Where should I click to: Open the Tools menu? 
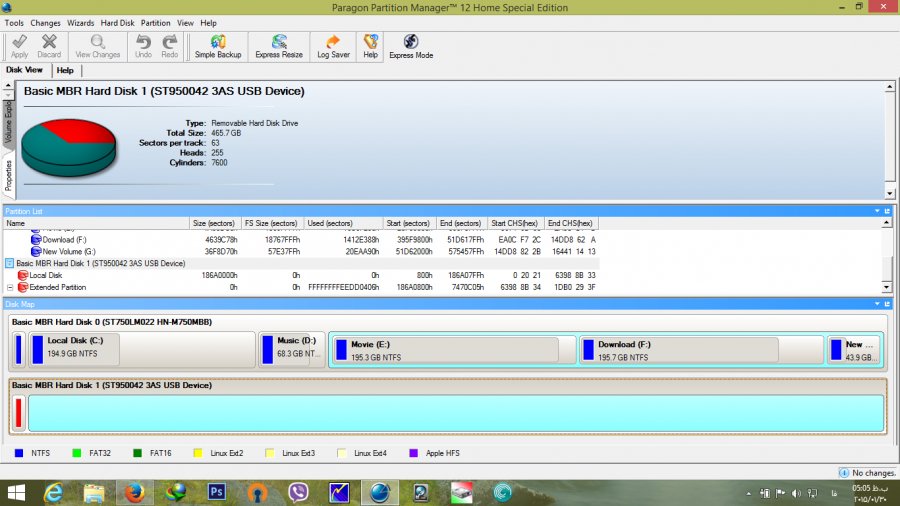pos(14,23)
